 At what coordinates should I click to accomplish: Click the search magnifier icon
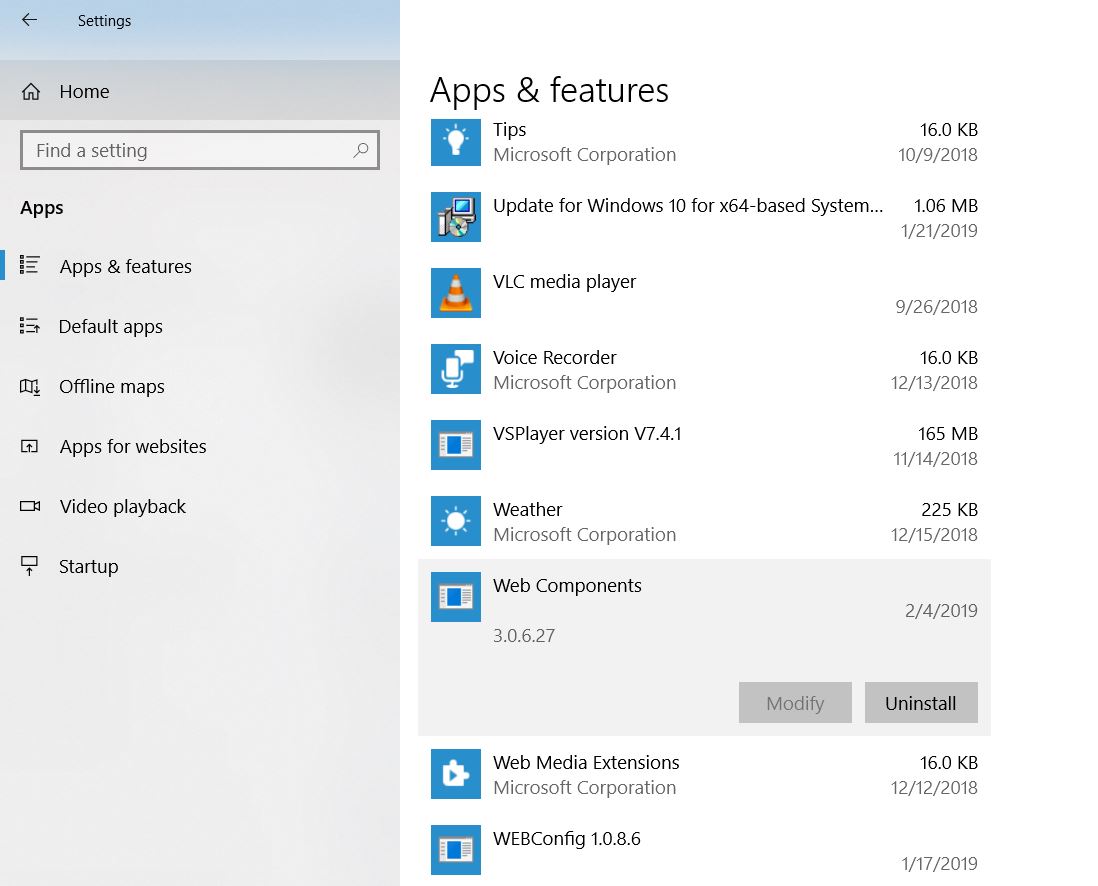tap(361, 150)
